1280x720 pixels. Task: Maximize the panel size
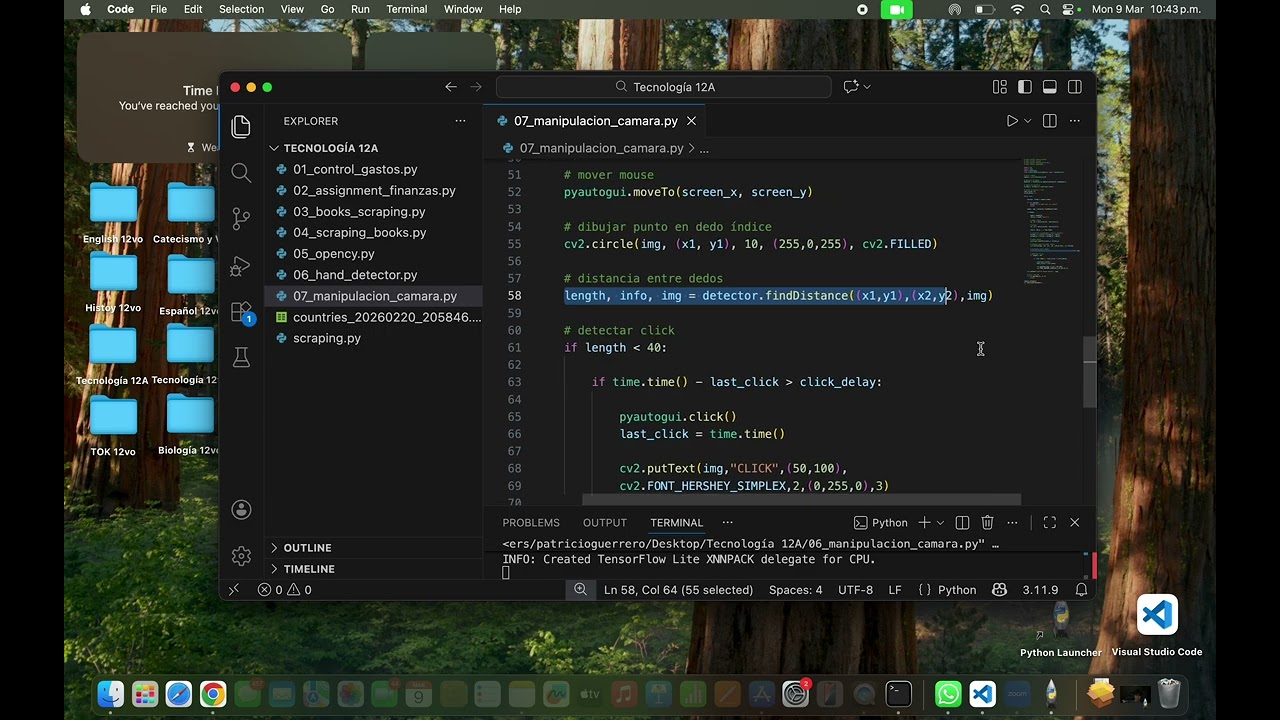pos(1049,523)
